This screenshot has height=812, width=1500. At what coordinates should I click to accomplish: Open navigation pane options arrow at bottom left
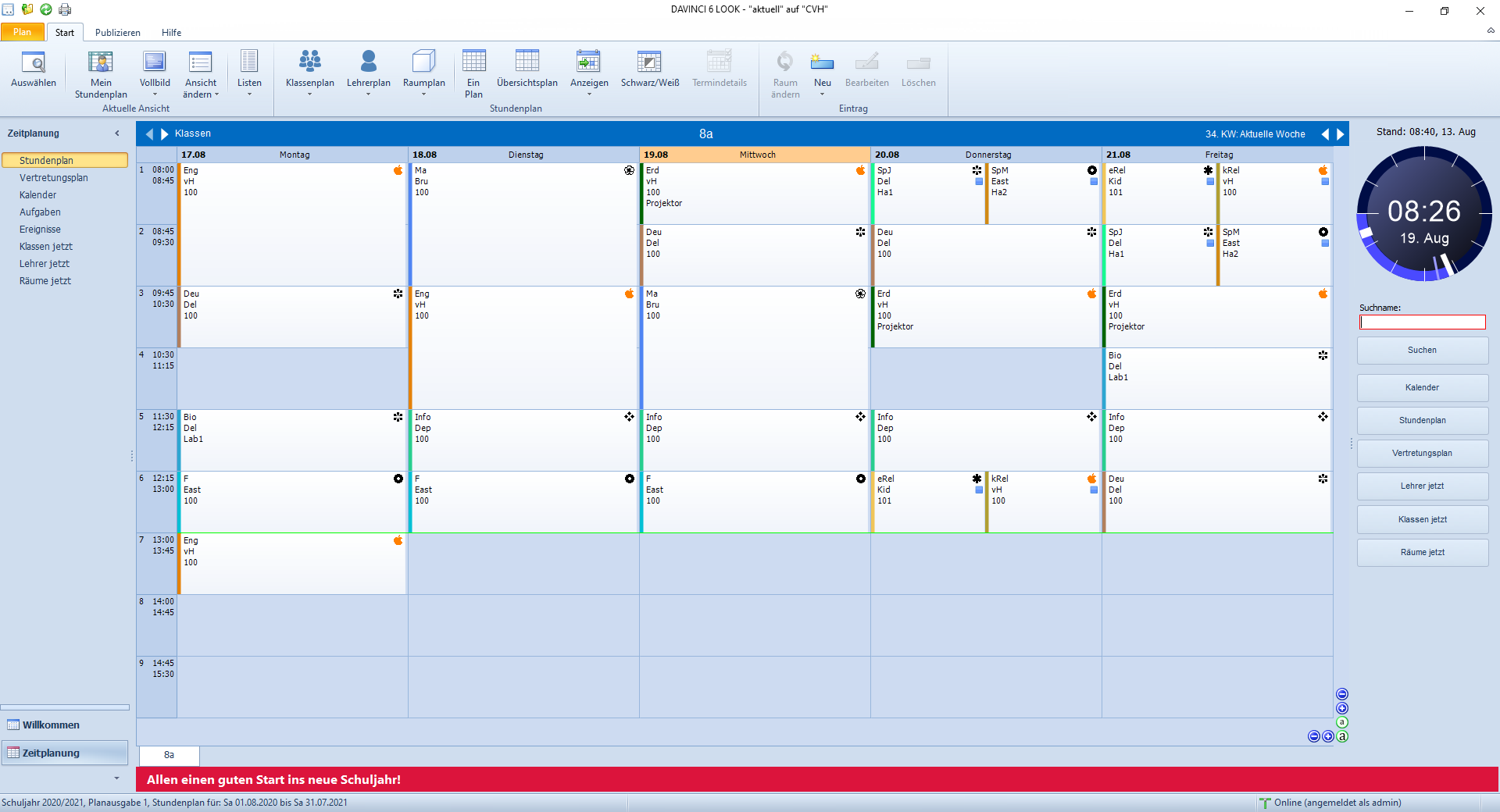click(117, 778)
